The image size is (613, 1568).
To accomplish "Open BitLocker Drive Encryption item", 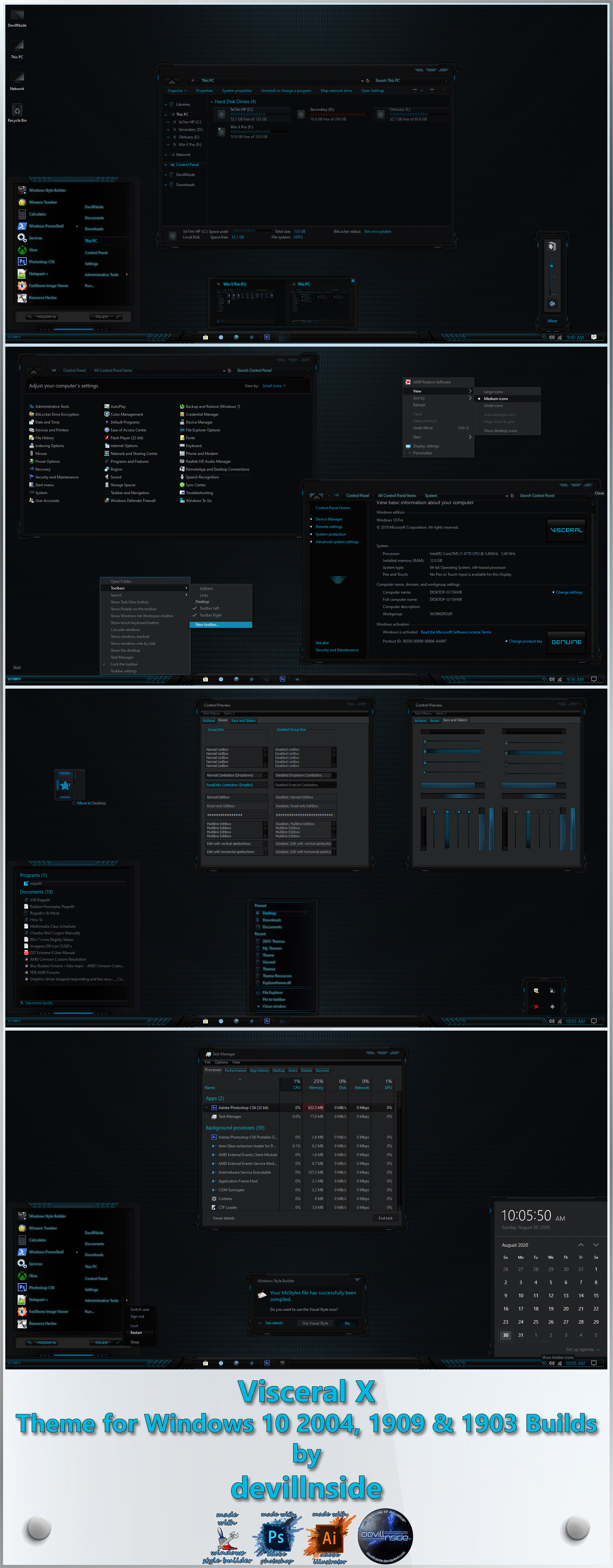I will [54, 414].
